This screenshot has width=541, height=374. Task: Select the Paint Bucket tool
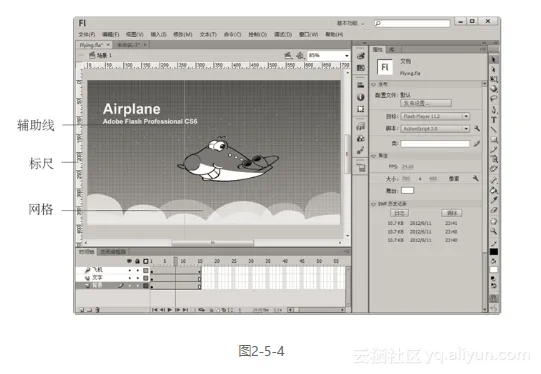494,190
